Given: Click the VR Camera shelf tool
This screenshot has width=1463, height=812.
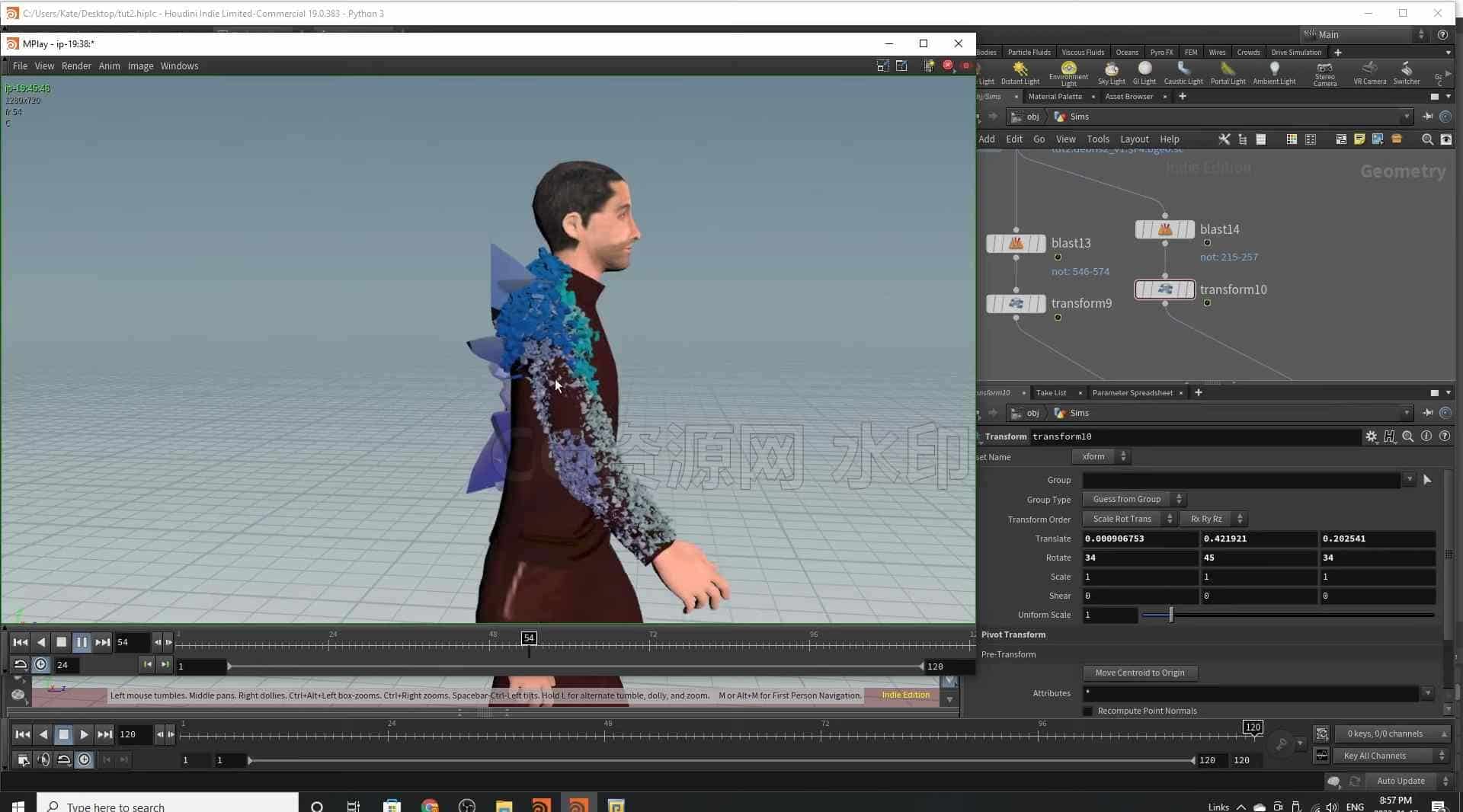Looking at the screenshot, I should click(1369, 73).
